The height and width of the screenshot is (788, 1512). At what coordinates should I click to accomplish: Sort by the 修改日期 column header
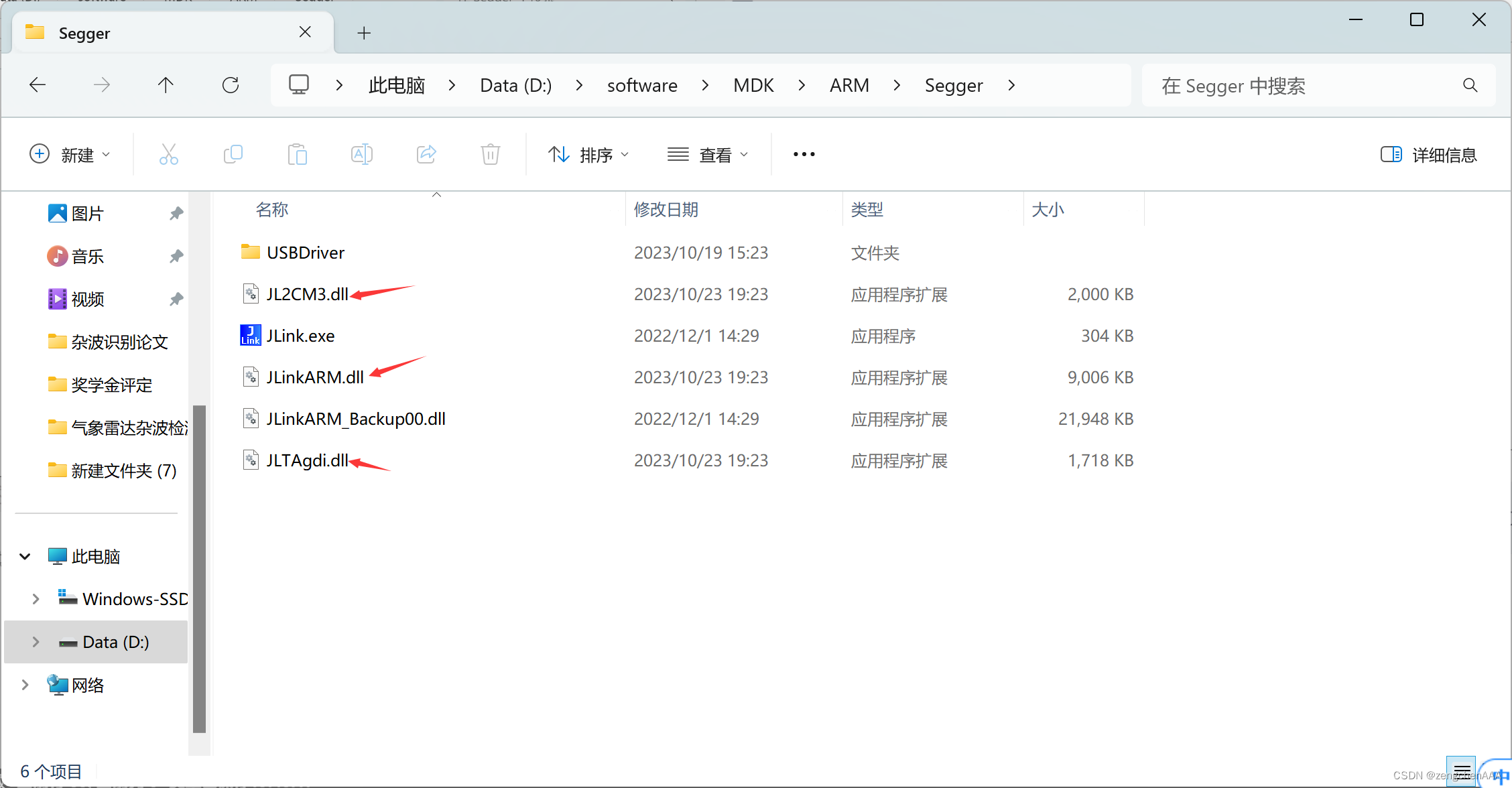pos(666,210)
